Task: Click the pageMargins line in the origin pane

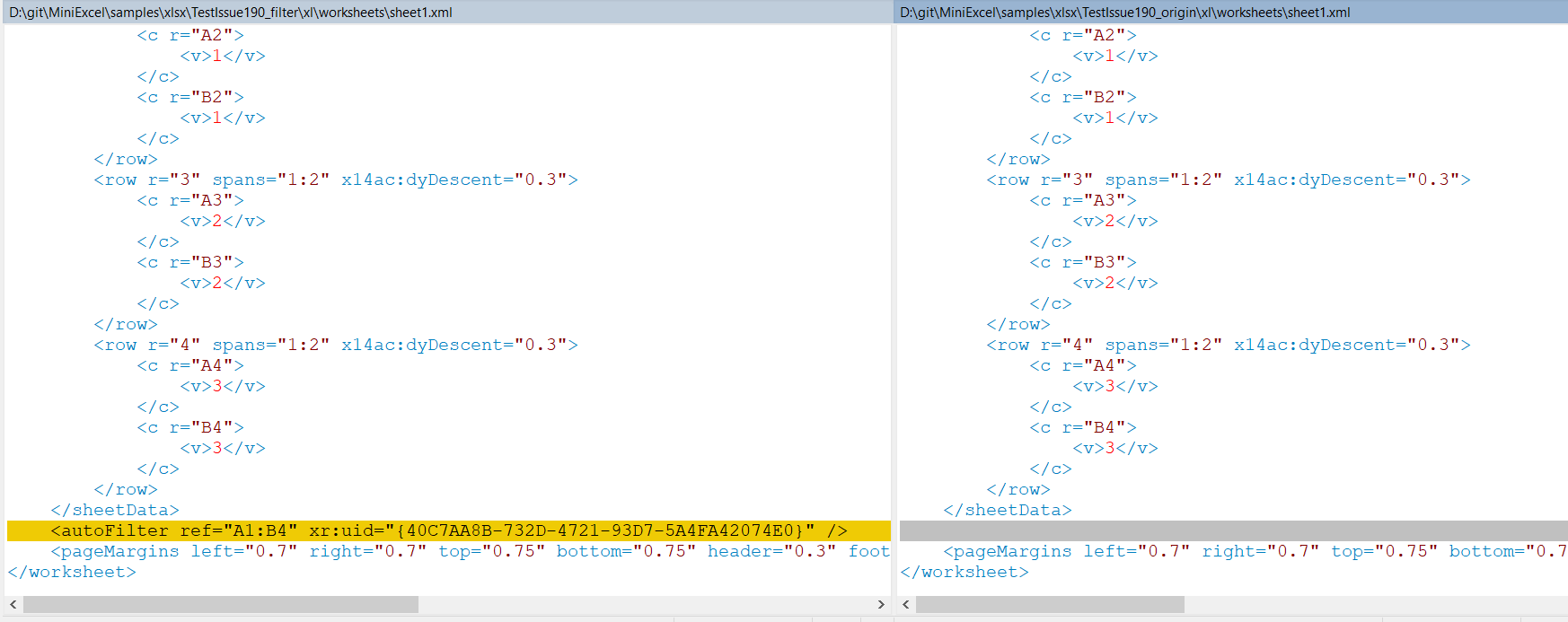Action: pyautogui.click(x=1255, y=551)
